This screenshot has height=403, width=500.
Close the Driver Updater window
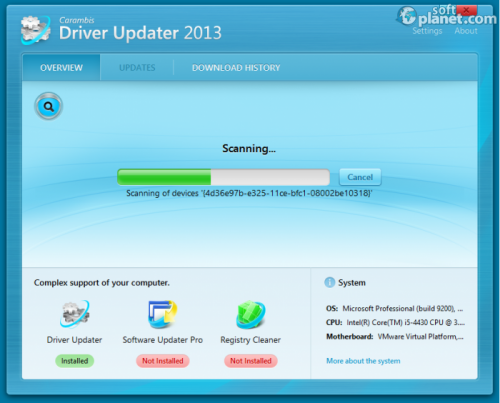(467, 10)
